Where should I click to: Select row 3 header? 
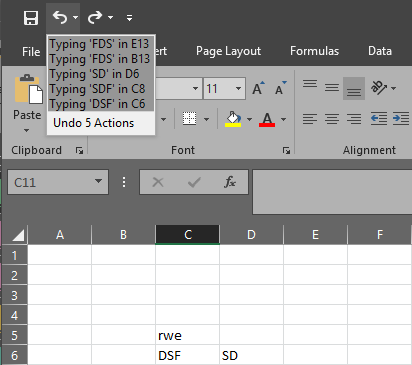15,295
